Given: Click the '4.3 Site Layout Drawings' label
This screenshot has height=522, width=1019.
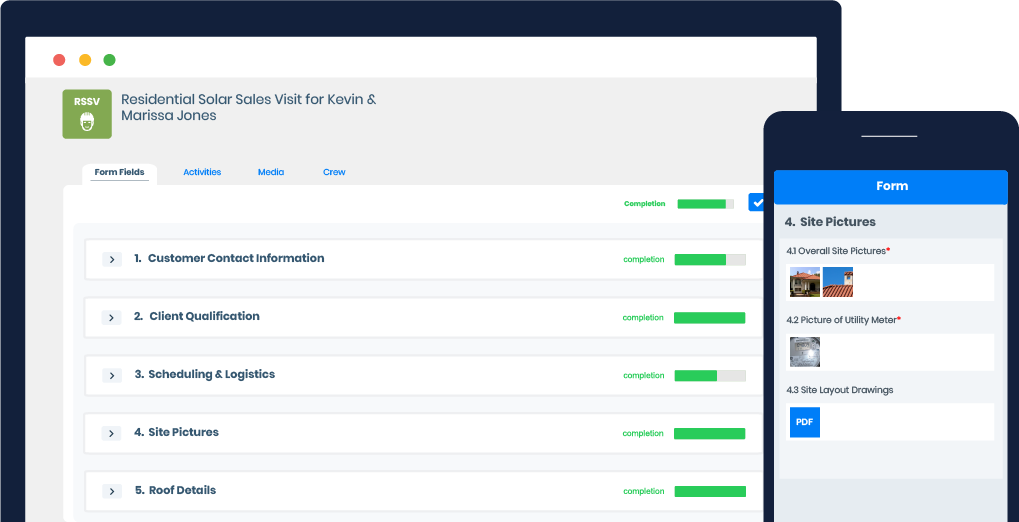Looking at the screenshot, I should pyautogui.click(x=840, y=390).
